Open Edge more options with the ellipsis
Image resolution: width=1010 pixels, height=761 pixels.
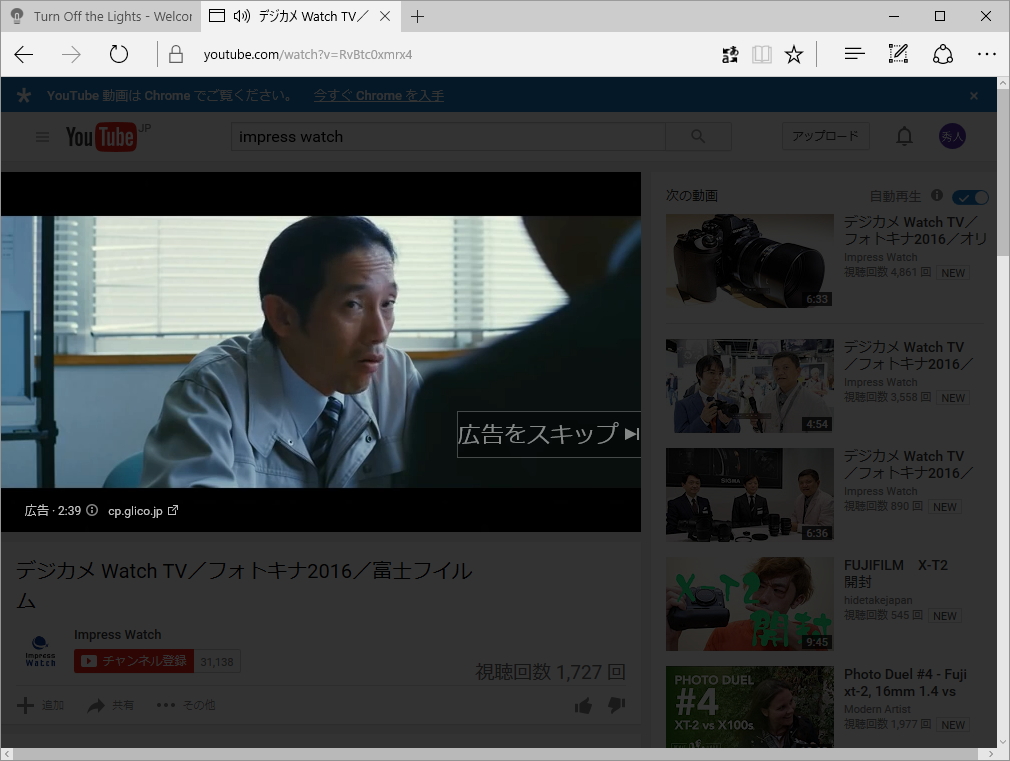pos(987,54)
